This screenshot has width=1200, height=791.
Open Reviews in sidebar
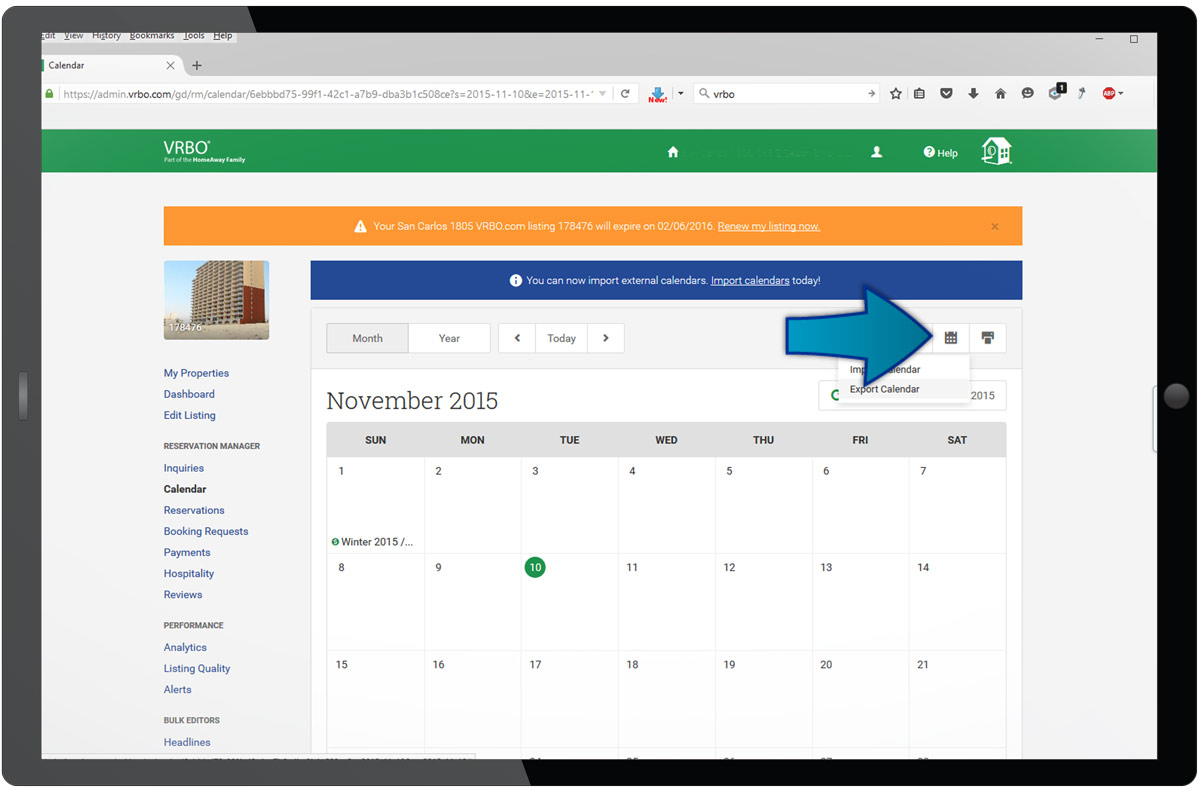pyautogui.click(x=183, y=594)
